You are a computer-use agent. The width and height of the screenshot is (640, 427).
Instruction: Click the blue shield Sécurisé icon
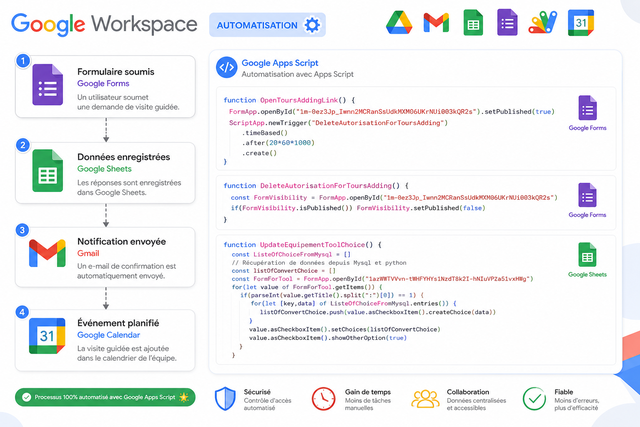[225, 399]
